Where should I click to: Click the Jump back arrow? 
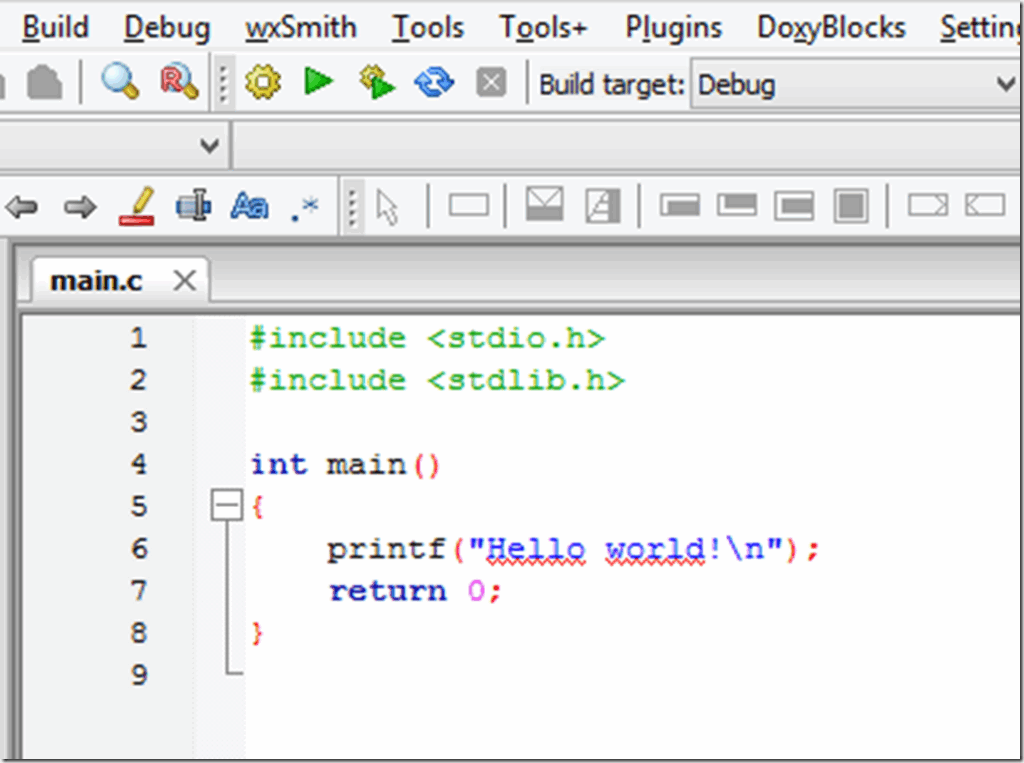pos(22,208)
